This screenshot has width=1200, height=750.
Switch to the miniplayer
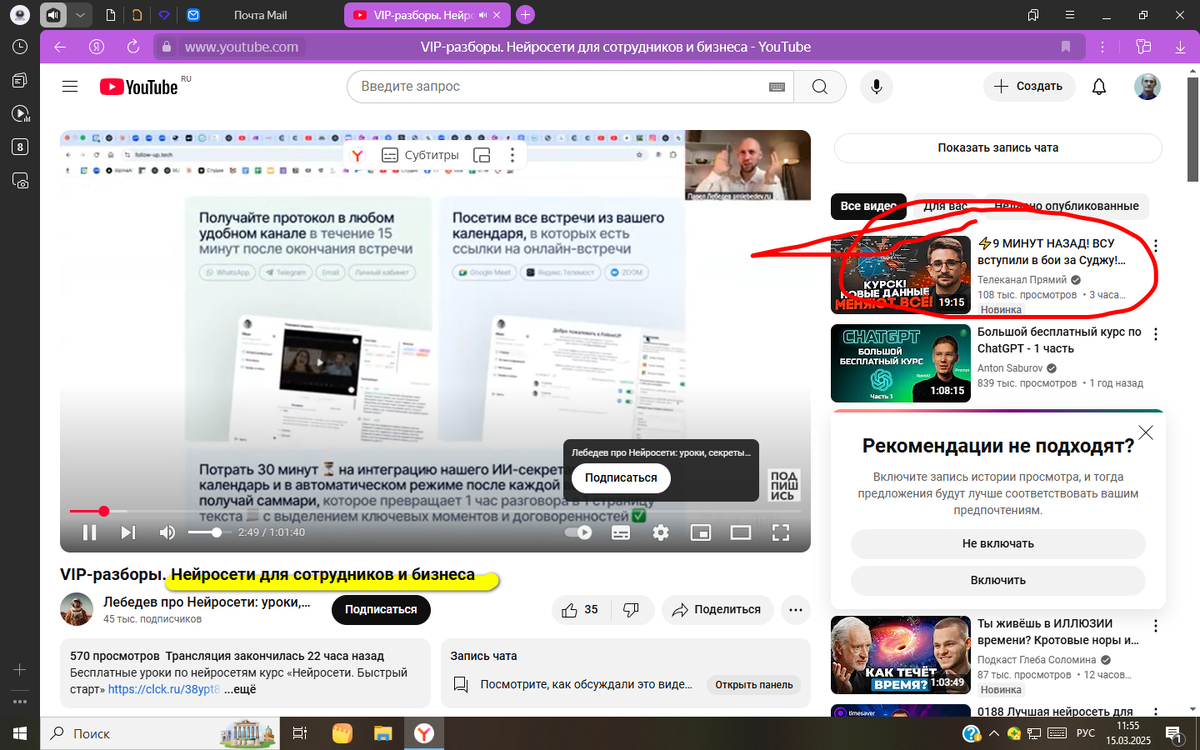(700, 533)
